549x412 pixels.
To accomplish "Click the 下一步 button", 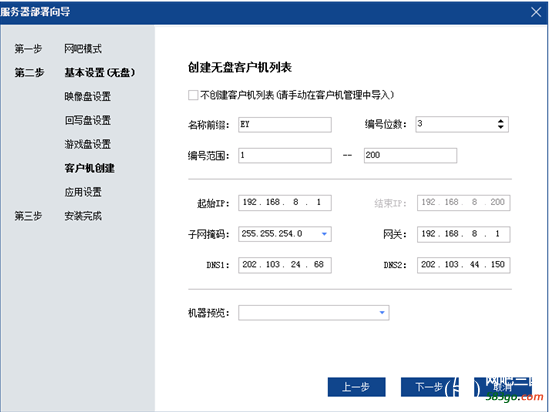I will [x=430, y=387].
